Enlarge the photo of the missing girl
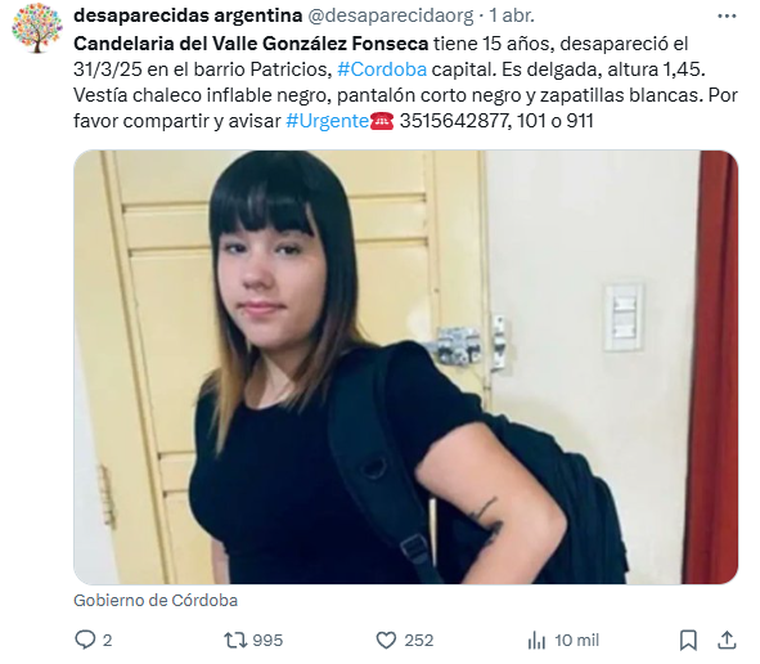The image size is (760, 664). [x=406, y=367]
